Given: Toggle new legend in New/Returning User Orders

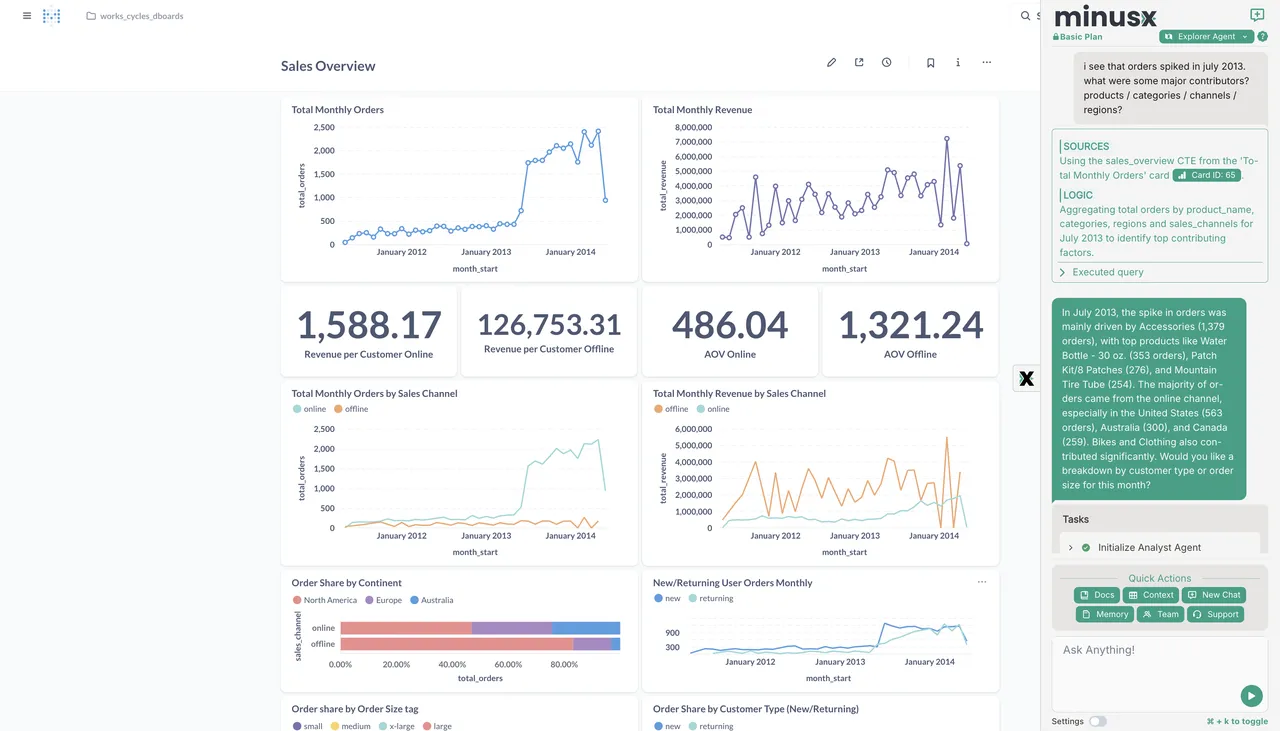Looking at the screenshot, I should click(667, 598).
